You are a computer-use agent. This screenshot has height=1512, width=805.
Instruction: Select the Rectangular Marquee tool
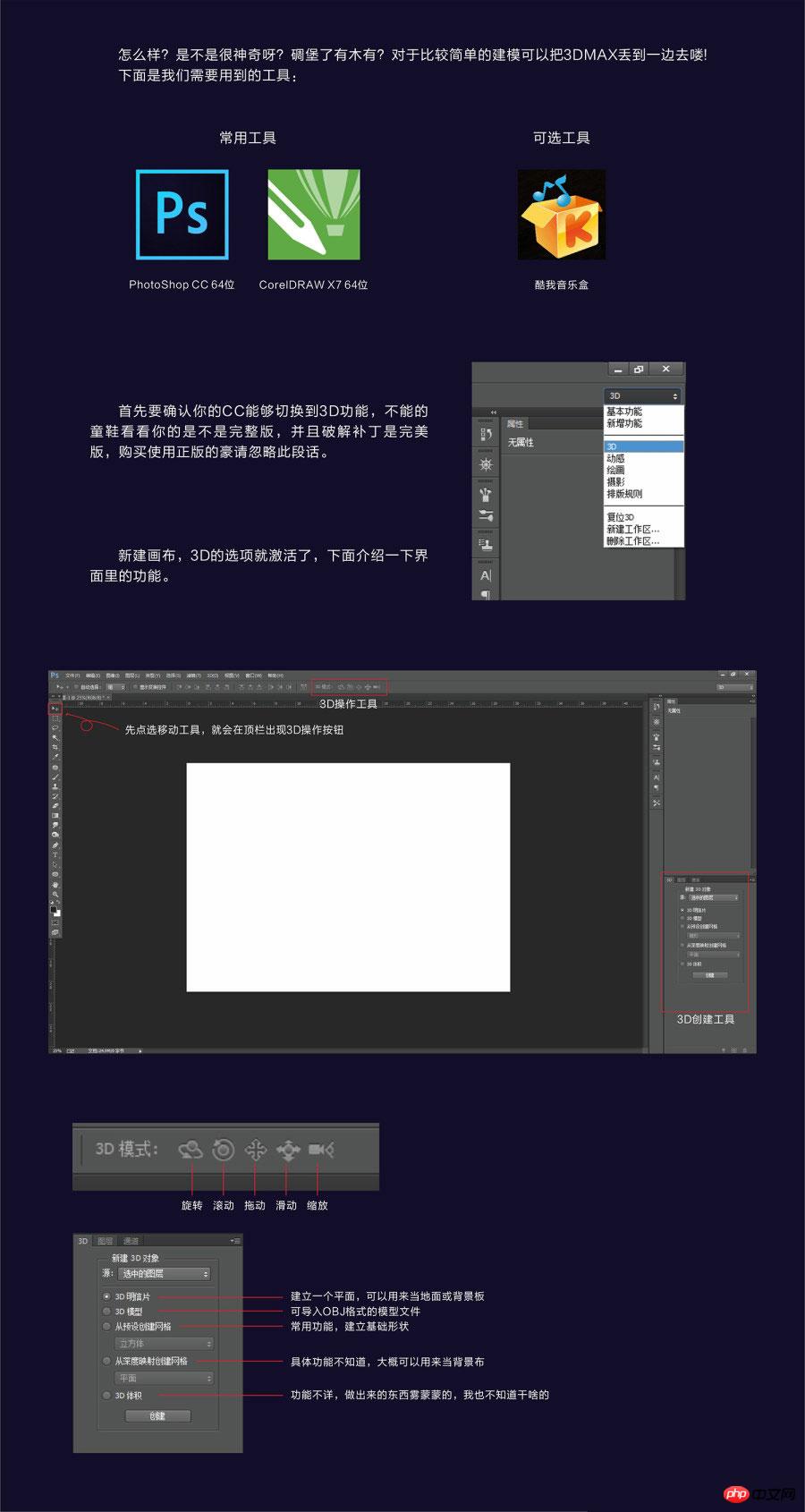click(55, 718)
